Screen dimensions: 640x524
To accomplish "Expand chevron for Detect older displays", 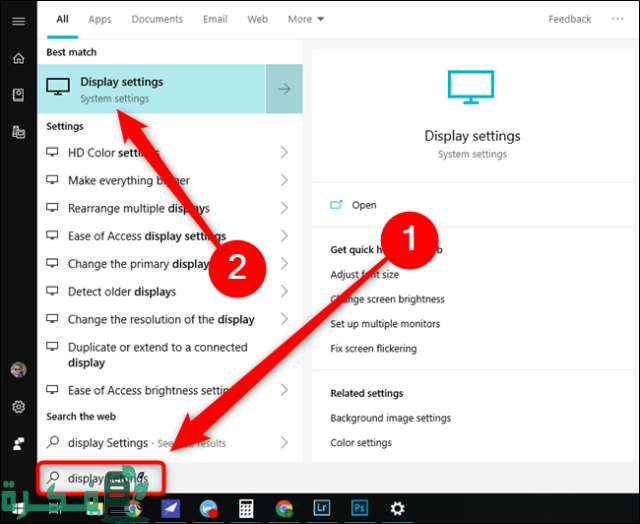I will tap(284, 292).
